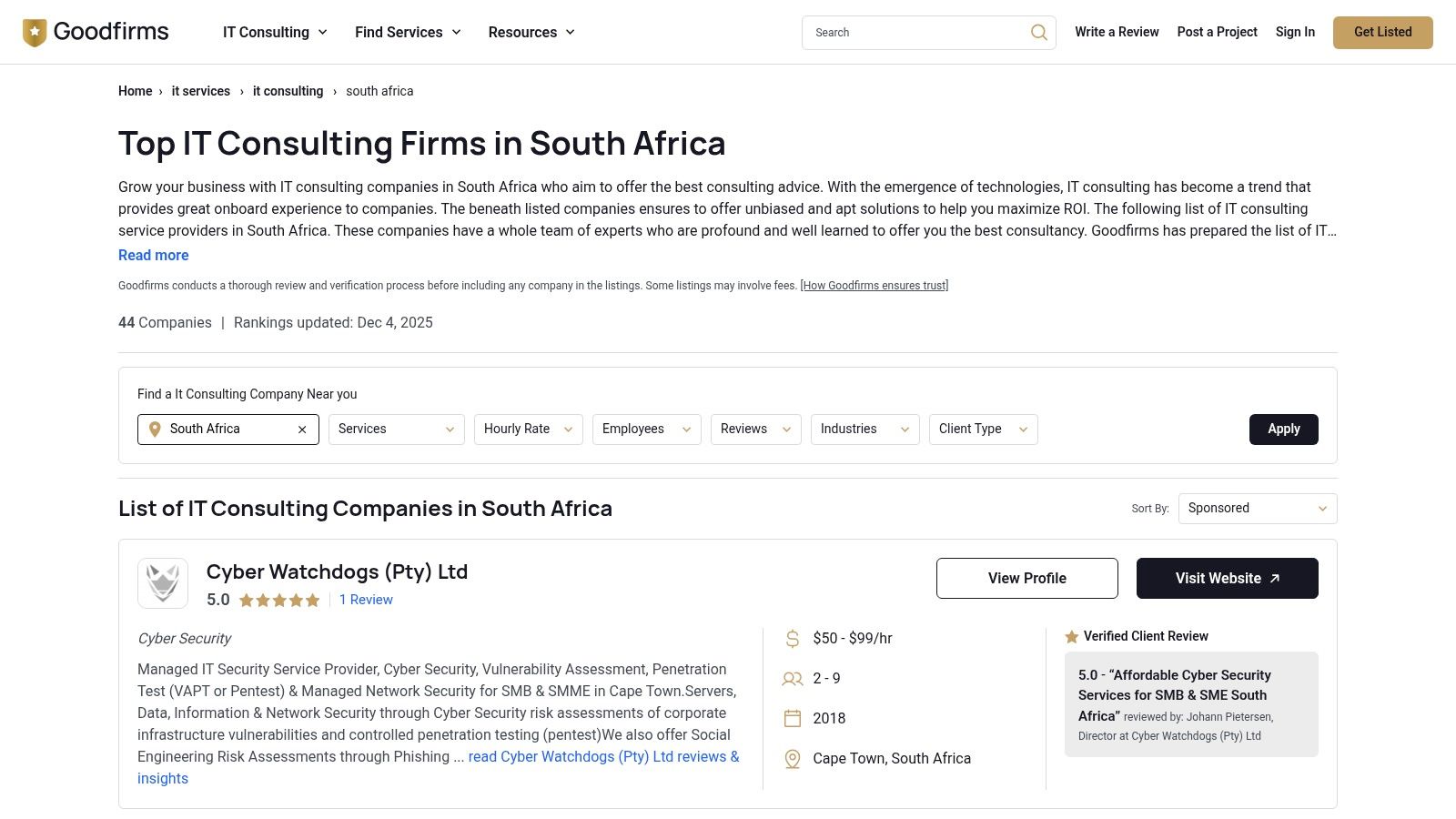Click the 2 - 9 employees text
The width and height of the screenshot is (1456, 819).
(x=826, y=679)
